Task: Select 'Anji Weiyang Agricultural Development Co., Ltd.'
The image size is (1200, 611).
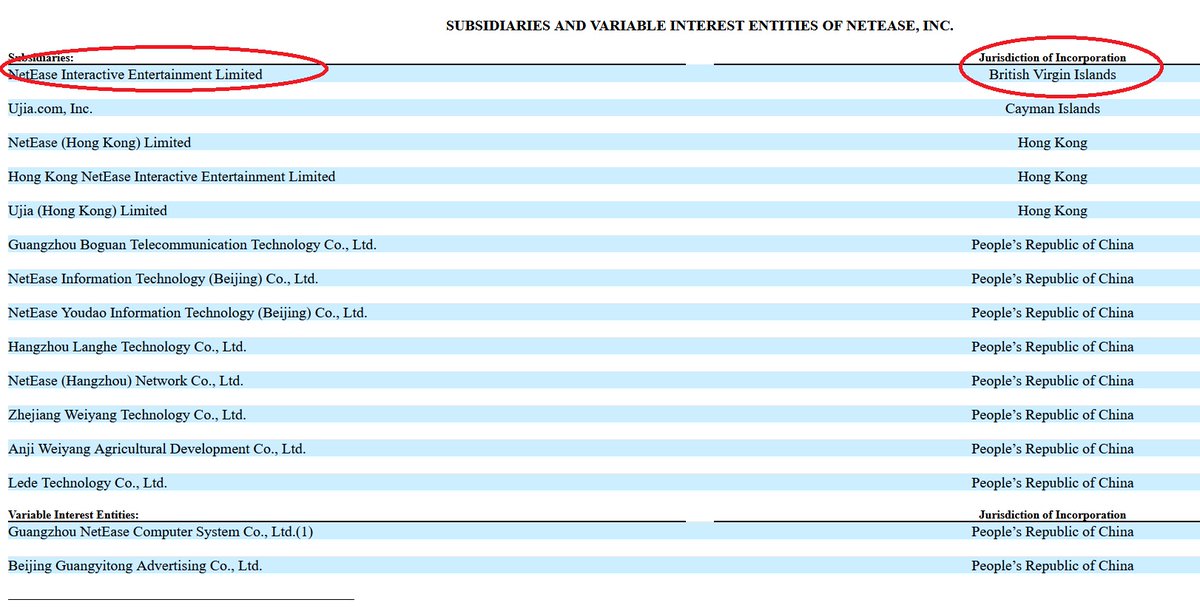Action: 157,448
